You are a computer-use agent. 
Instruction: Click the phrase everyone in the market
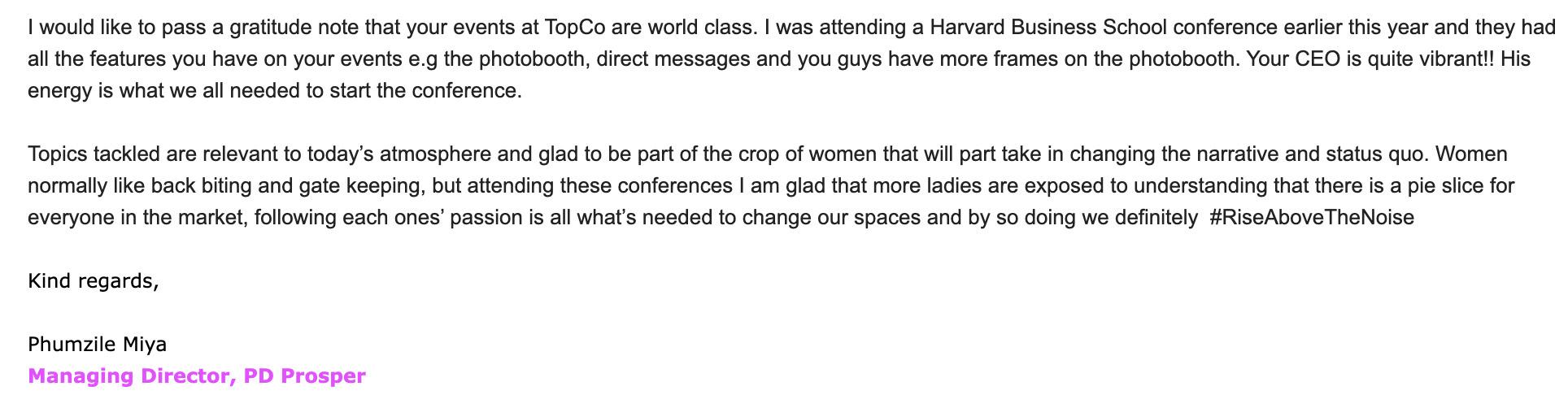137,217
